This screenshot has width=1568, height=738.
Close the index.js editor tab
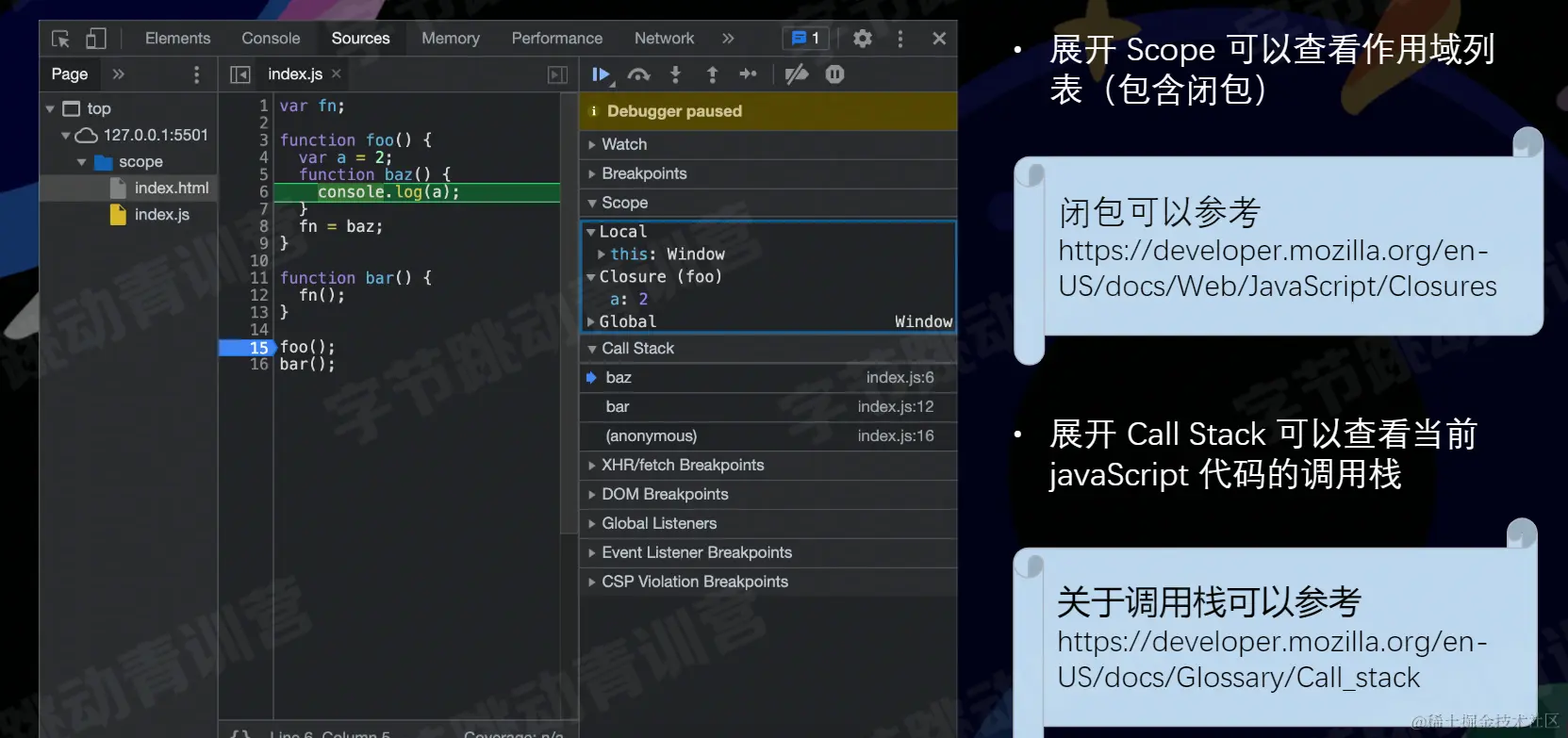[337, 74]
